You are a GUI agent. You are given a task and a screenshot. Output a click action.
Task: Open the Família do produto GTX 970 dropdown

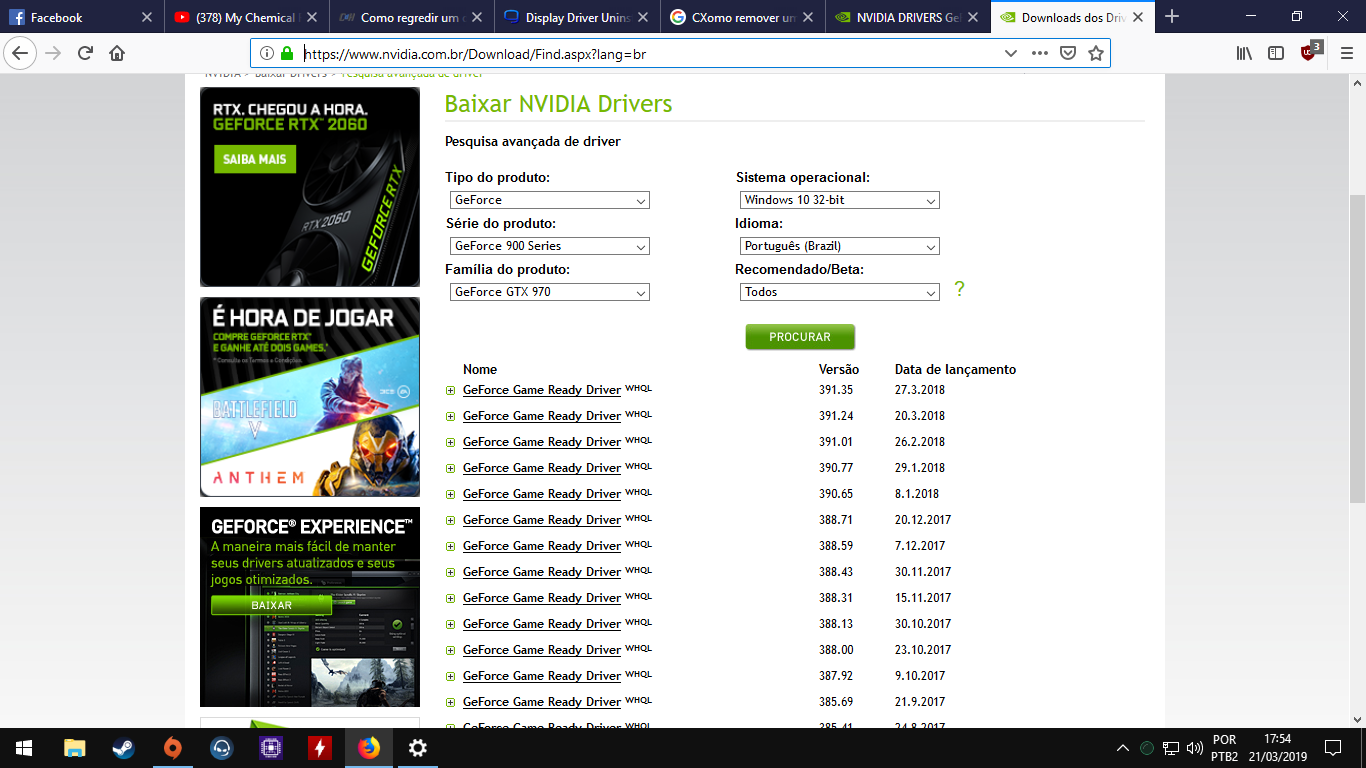tap(549, 292)
